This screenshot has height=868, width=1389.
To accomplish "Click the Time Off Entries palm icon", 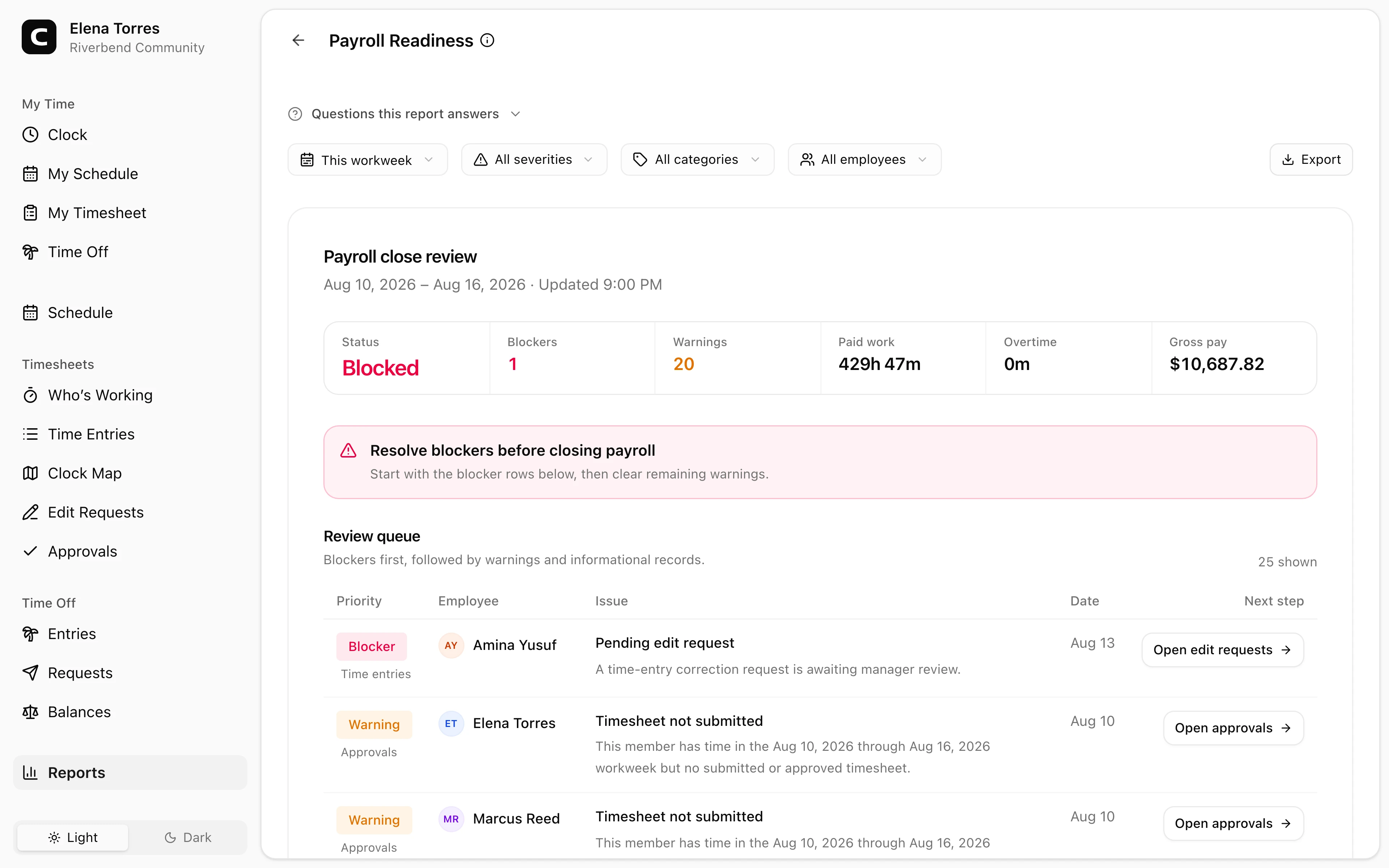I will [x=30, y=634].
